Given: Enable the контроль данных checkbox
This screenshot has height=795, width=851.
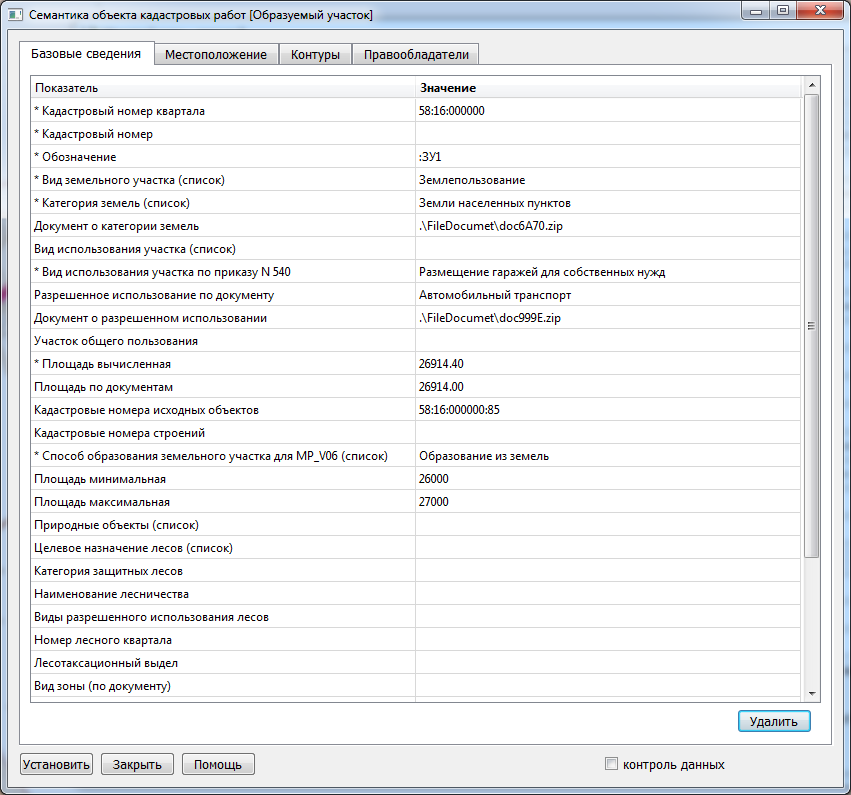Looking at the screenshot, I should pos(612,764).
